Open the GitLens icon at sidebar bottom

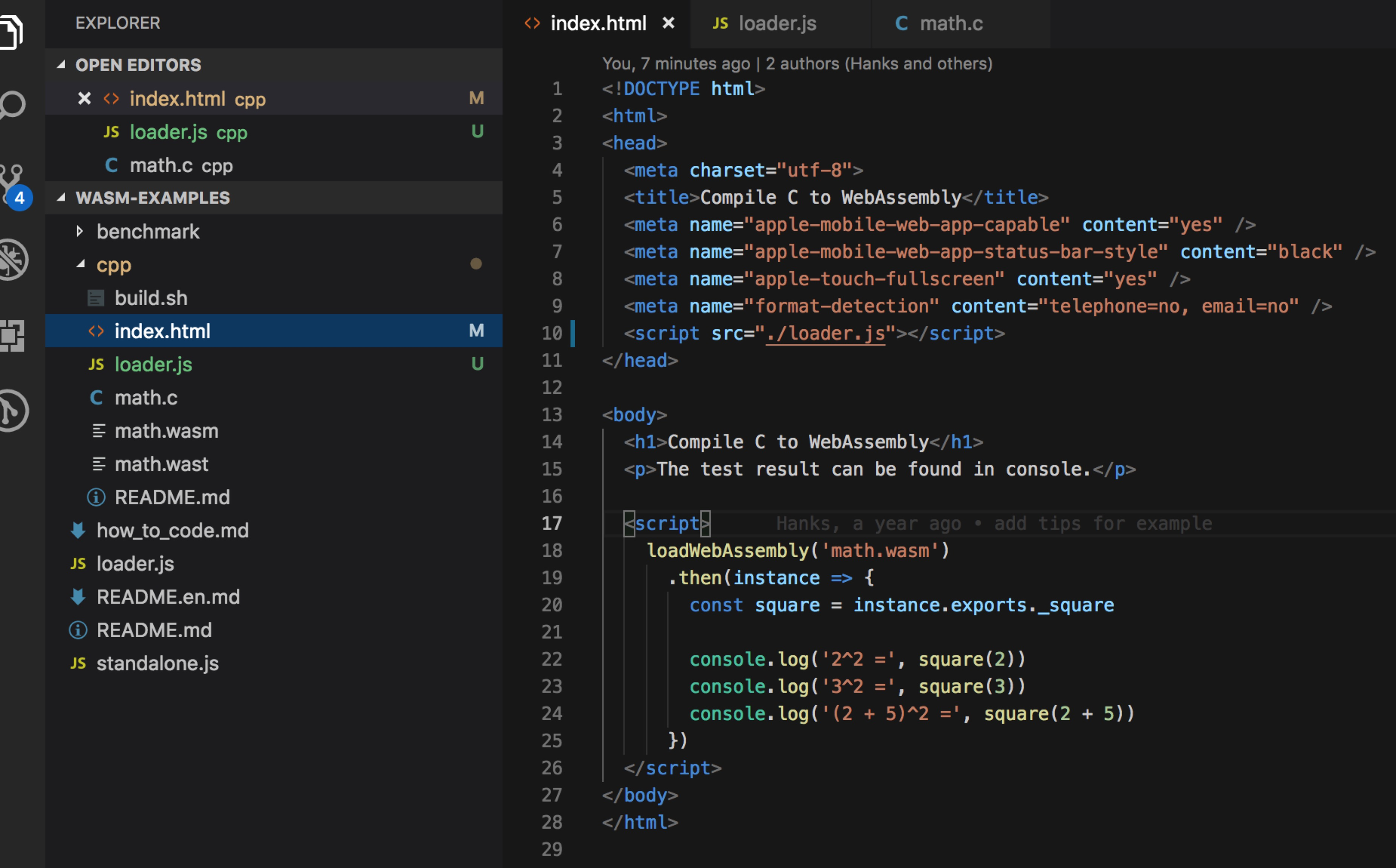pos(12,410)
